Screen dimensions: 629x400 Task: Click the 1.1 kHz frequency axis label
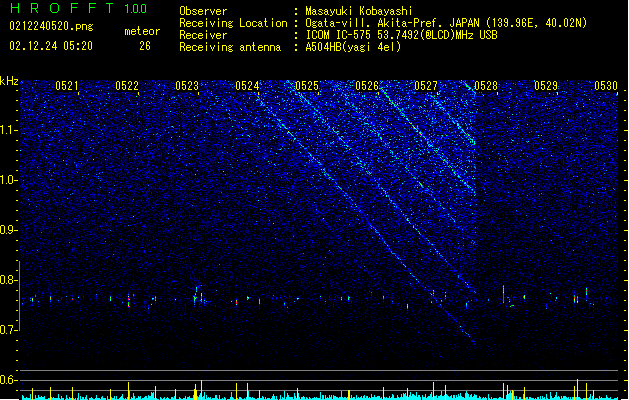click(9, 130)
